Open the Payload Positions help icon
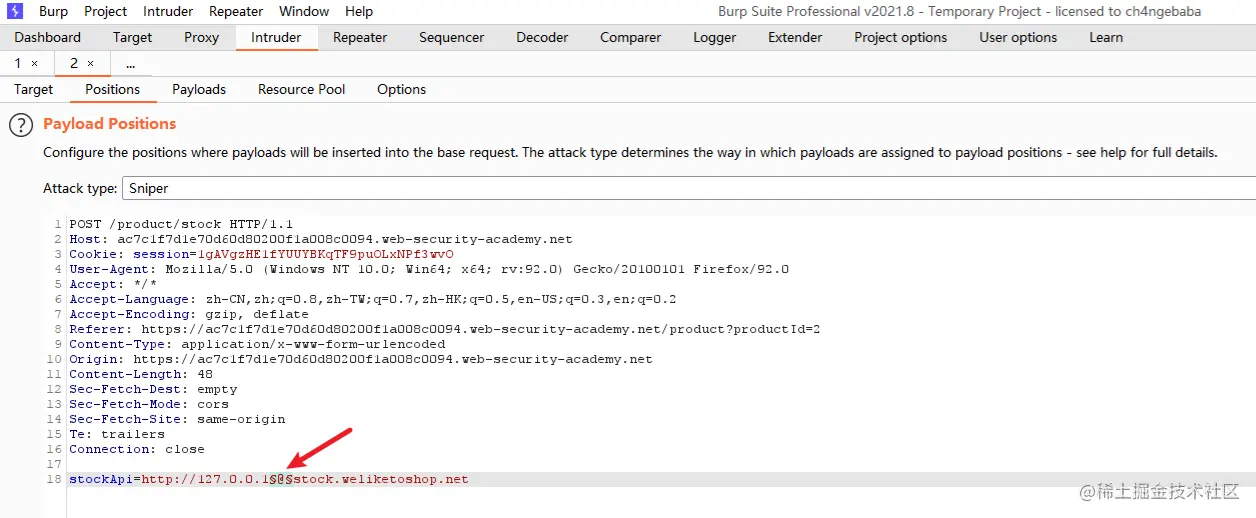Screen dimensions: 1256x518 [x=20, y=125]
